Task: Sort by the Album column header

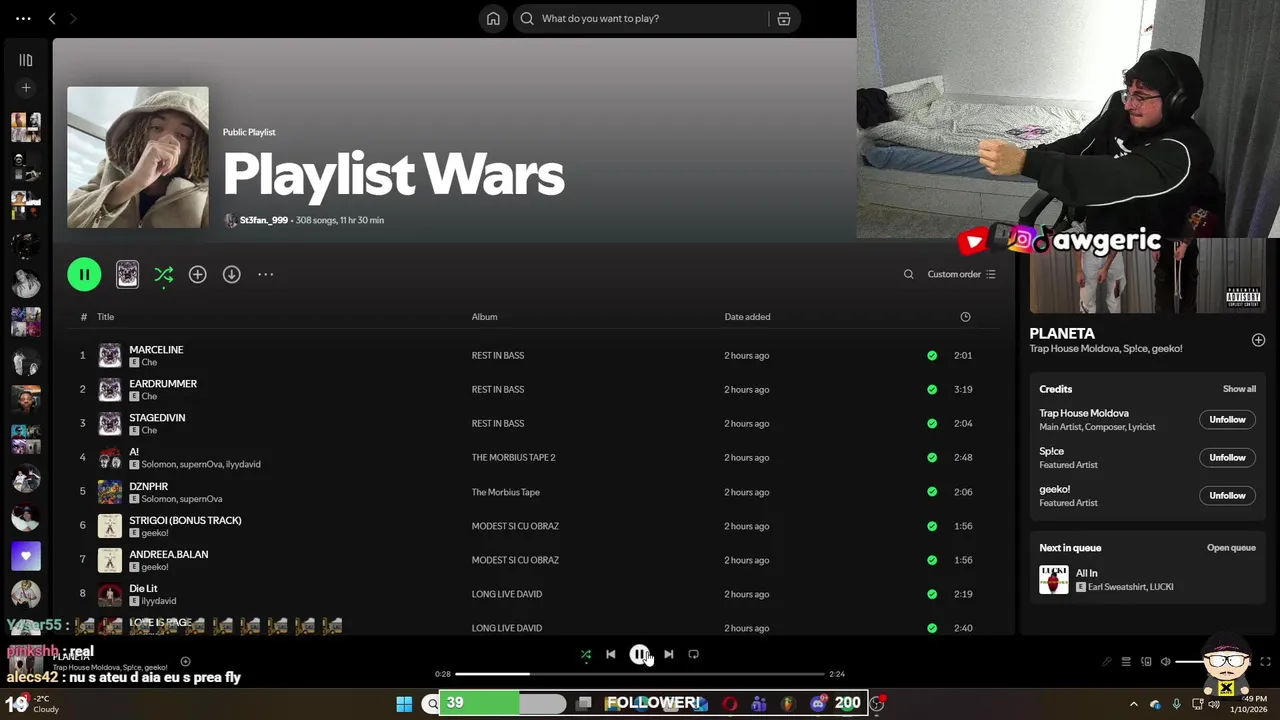Action: [x=484, y=317]
